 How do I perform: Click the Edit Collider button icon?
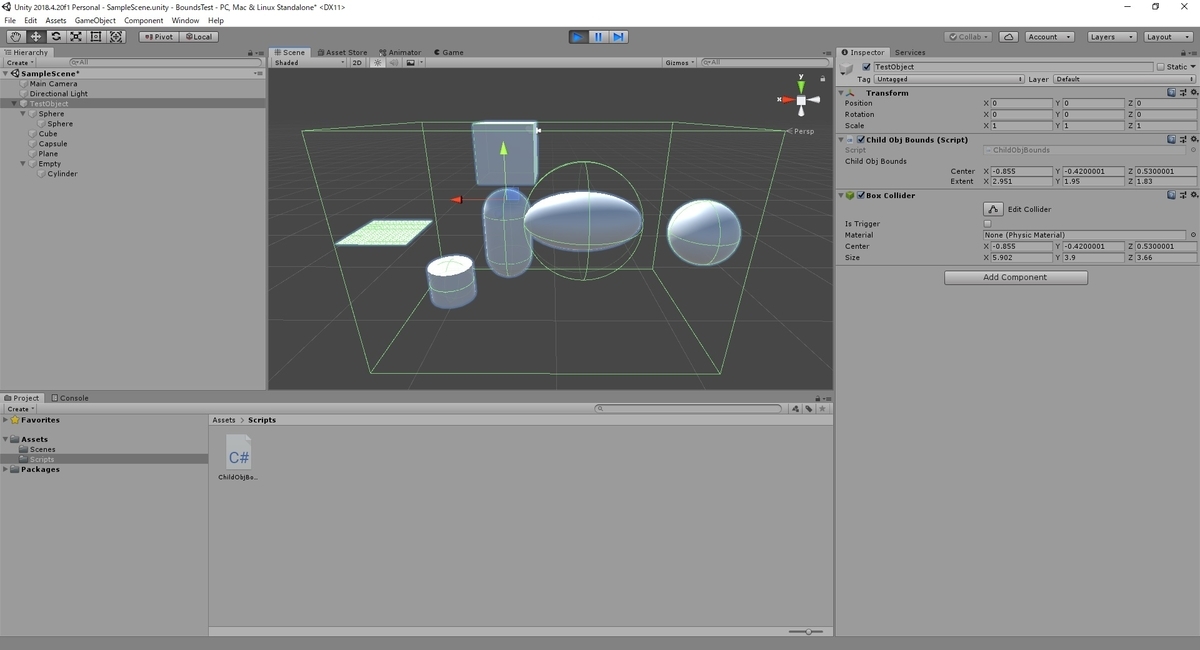[993, 209]
